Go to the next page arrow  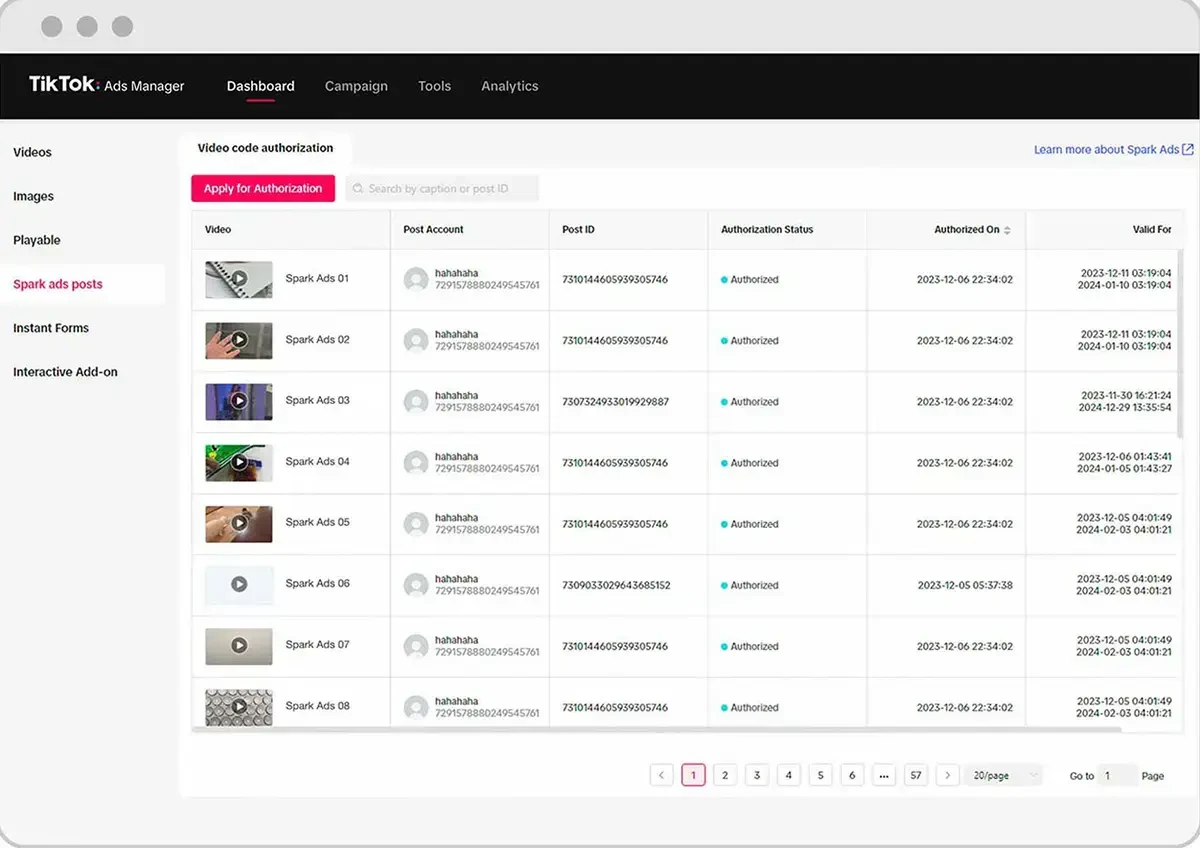click(x=948, y=775)
